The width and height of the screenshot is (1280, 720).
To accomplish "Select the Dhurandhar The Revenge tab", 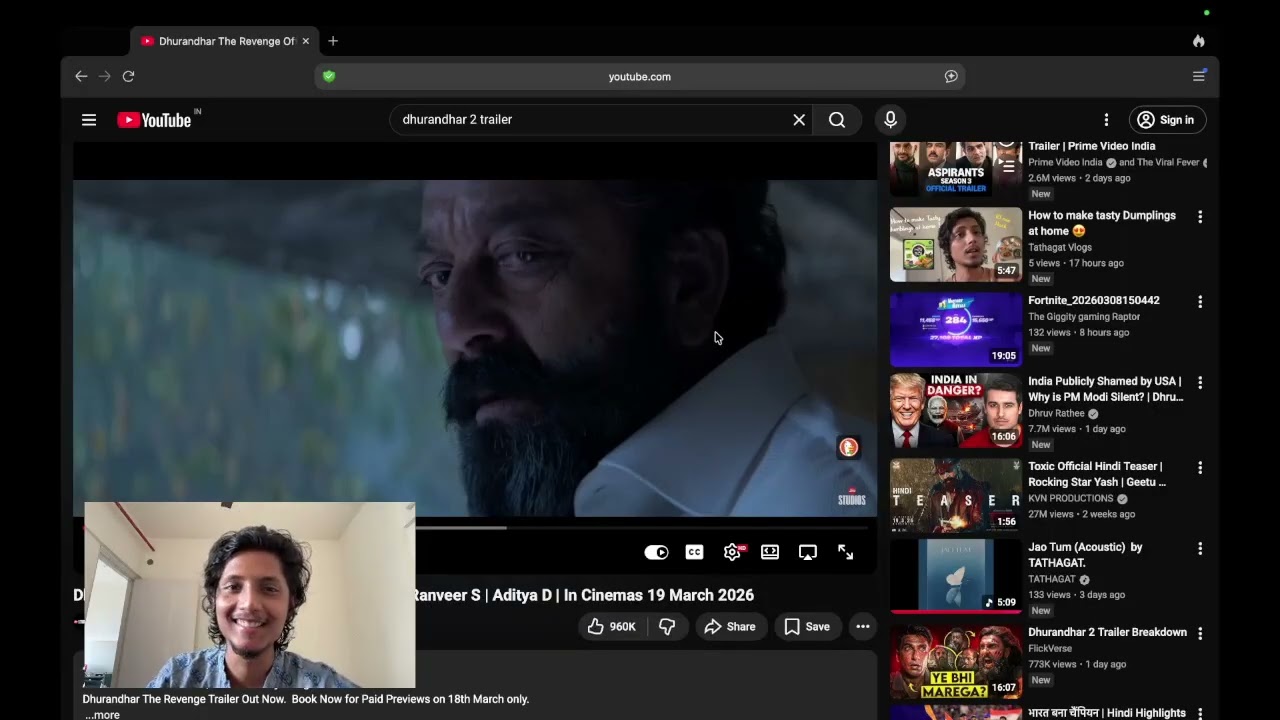I will tap(225, 41).
